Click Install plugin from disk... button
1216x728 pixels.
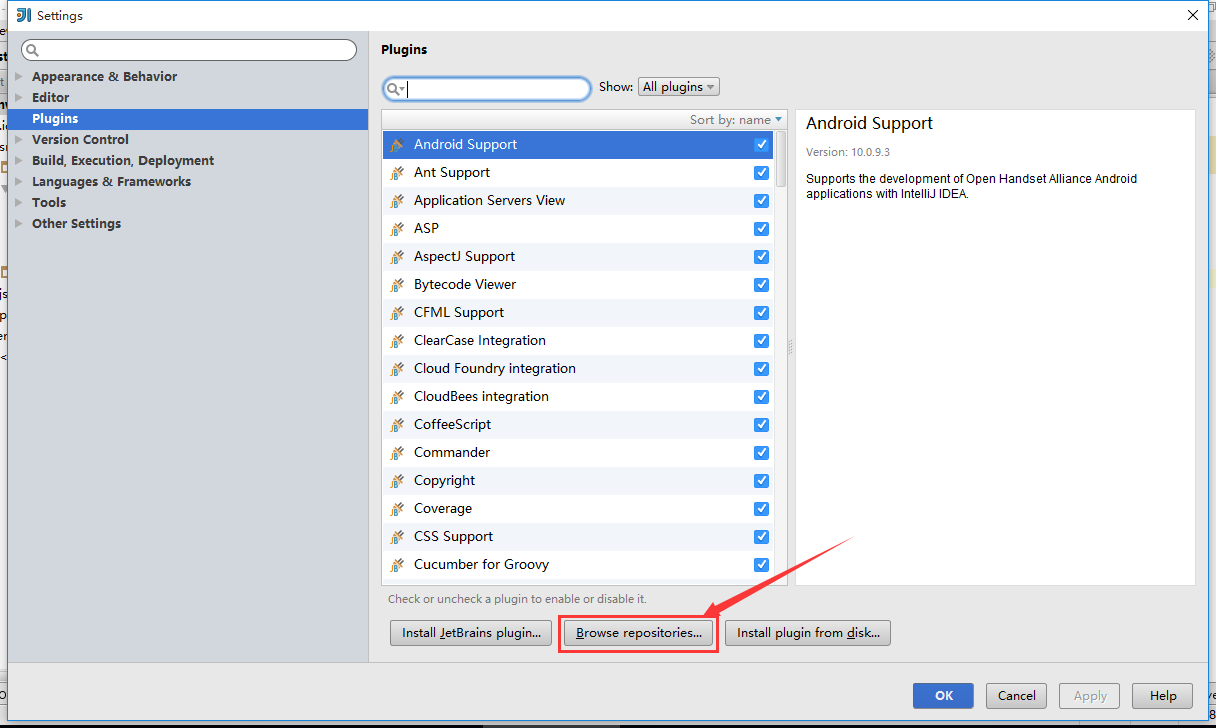pos(807,633)
